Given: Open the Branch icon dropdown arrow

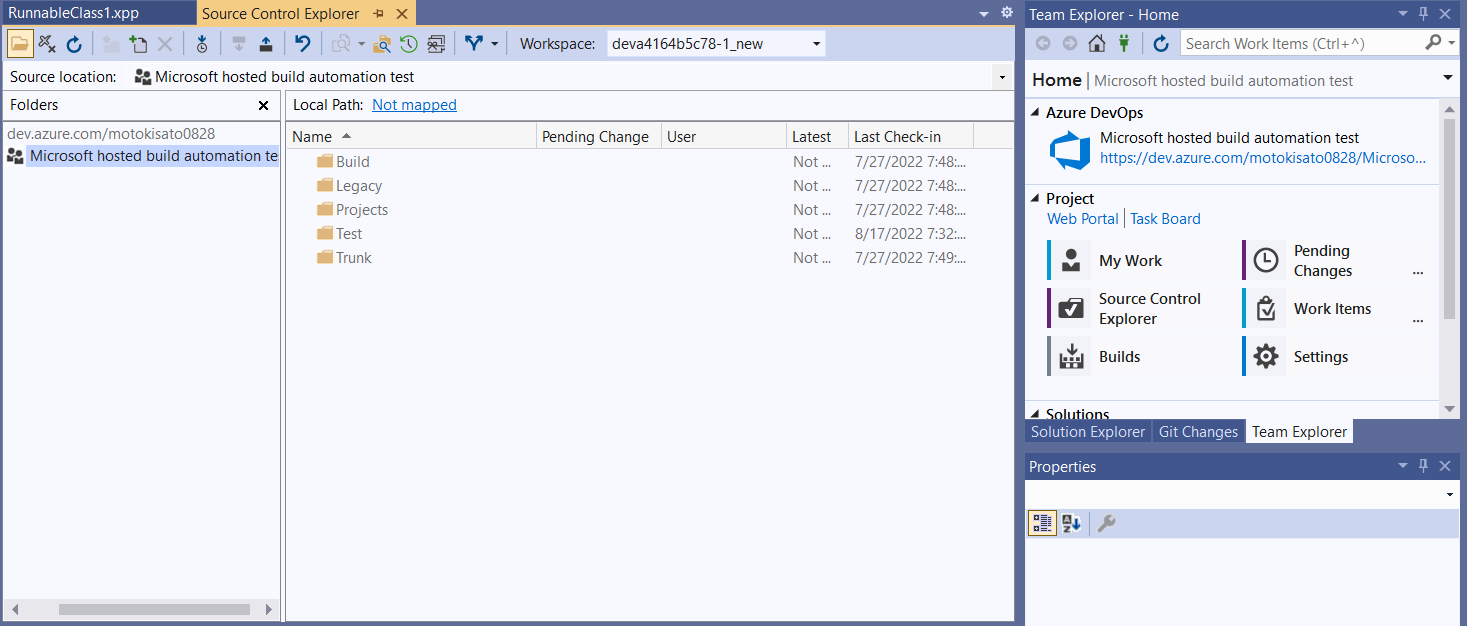Looking at the screenshot, I should (494, 44).
